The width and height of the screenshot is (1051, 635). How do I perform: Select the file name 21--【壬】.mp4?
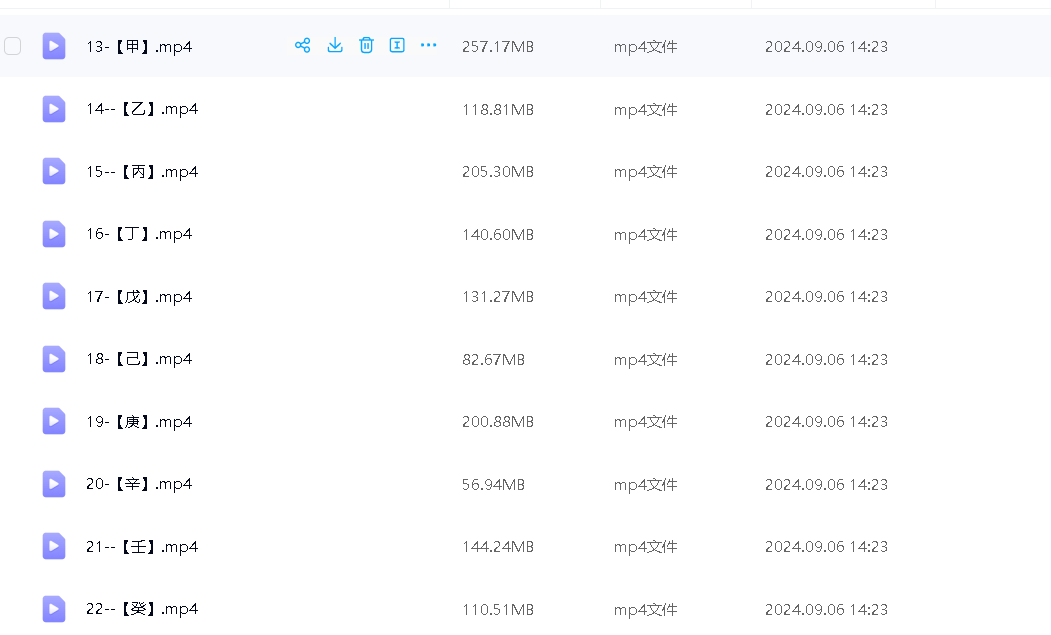[x=142, y=547]
